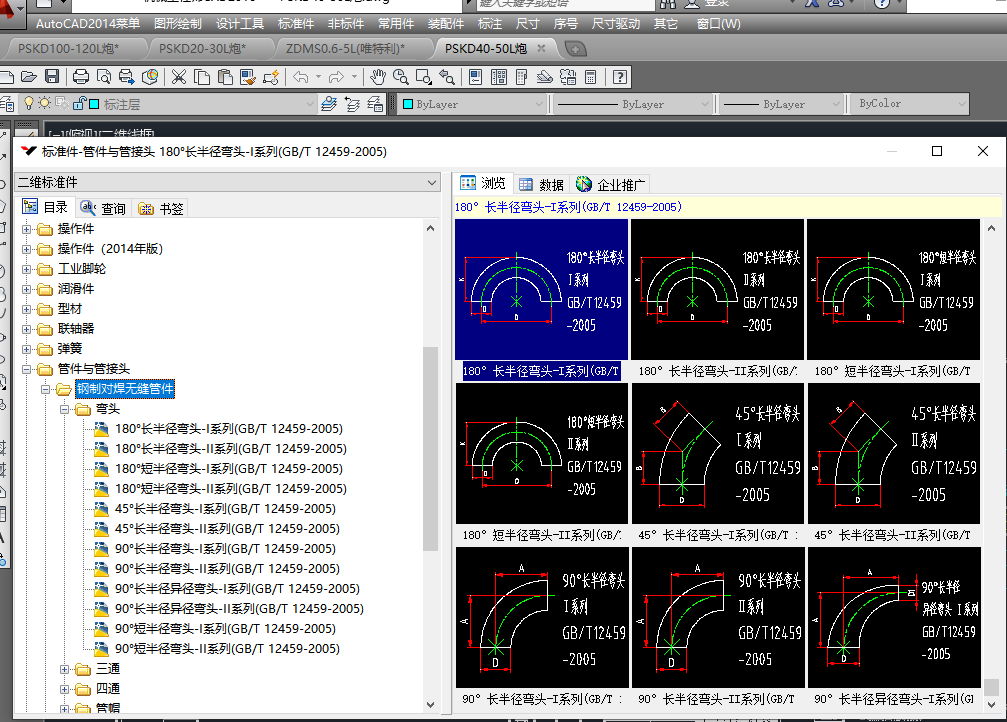Expand the 工业脚轮 folder
Viewport: 1007px width, 722px height.
pos(26,269)
